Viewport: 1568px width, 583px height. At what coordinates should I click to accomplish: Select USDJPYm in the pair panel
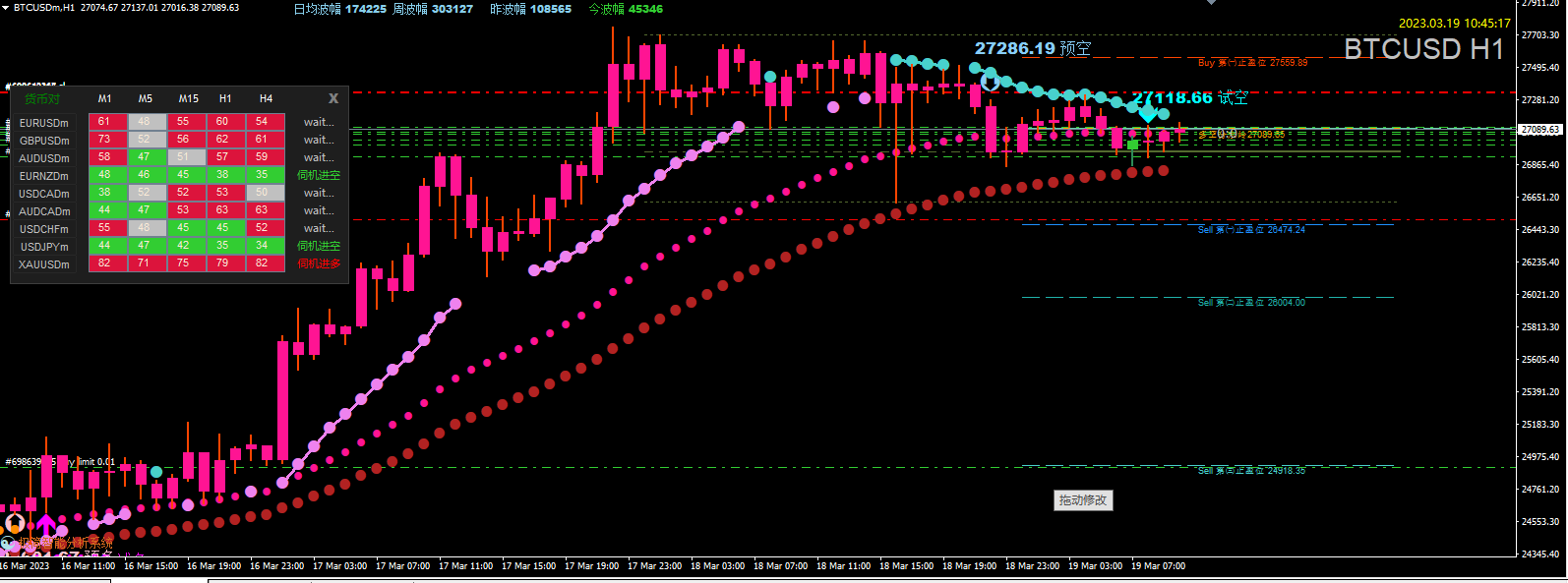[x=44, y=247]
